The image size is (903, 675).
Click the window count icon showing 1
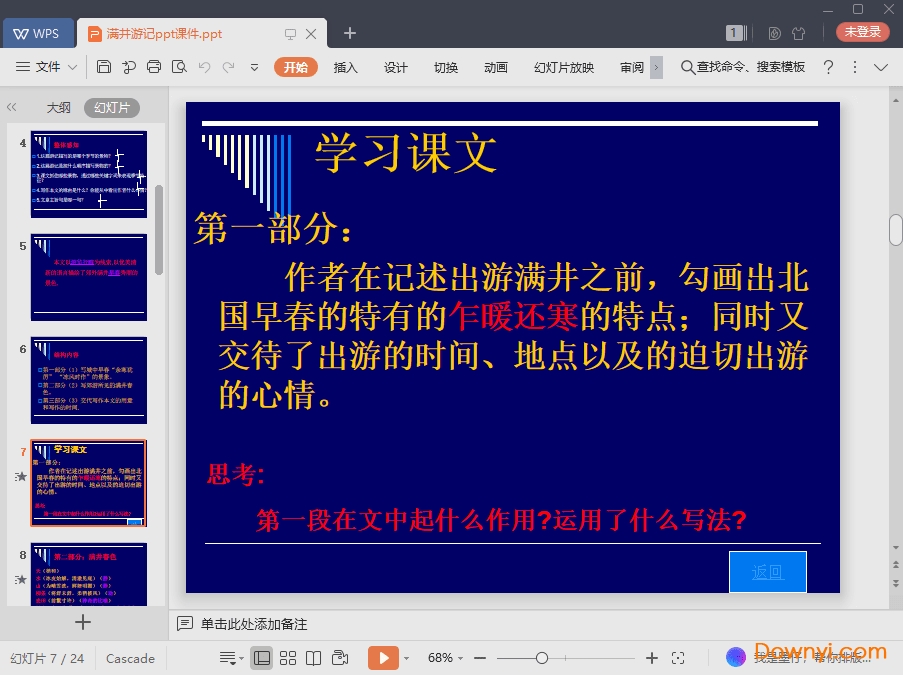click(x=735, y=33)
